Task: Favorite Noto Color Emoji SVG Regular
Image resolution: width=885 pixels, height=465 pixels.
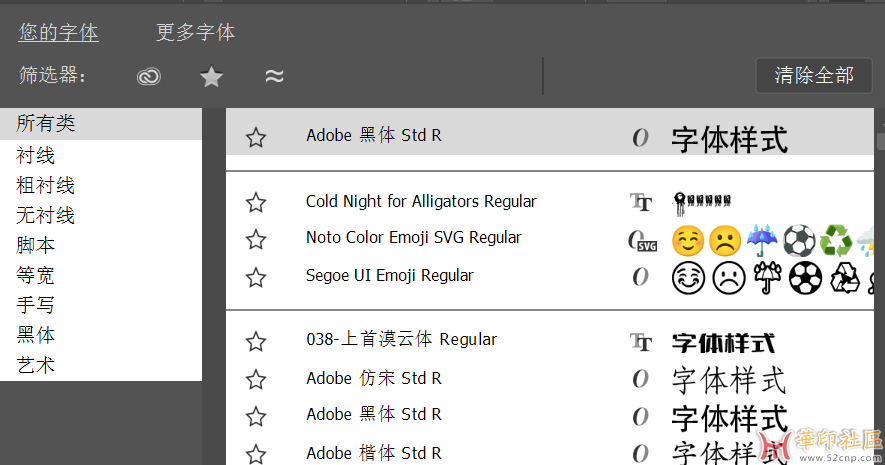Action: click(x=256, y=239)
